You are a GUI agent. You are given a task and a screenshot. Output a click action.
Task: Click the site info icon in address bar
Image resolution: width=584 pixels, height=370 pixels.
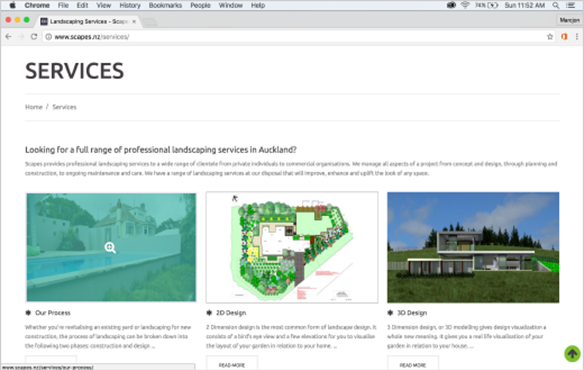pos(48,37)
